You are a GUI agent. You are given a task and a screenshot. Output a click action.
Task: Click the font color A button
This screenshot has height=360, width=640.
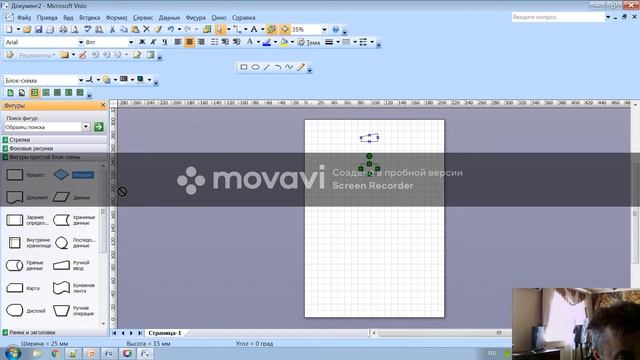click(249, 42)
